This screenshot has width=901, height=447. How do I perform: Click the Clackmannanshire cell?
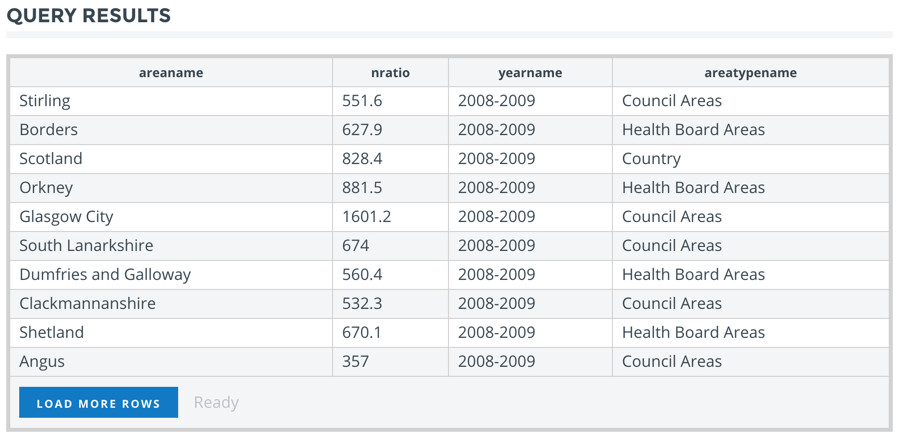pos(171,303)
